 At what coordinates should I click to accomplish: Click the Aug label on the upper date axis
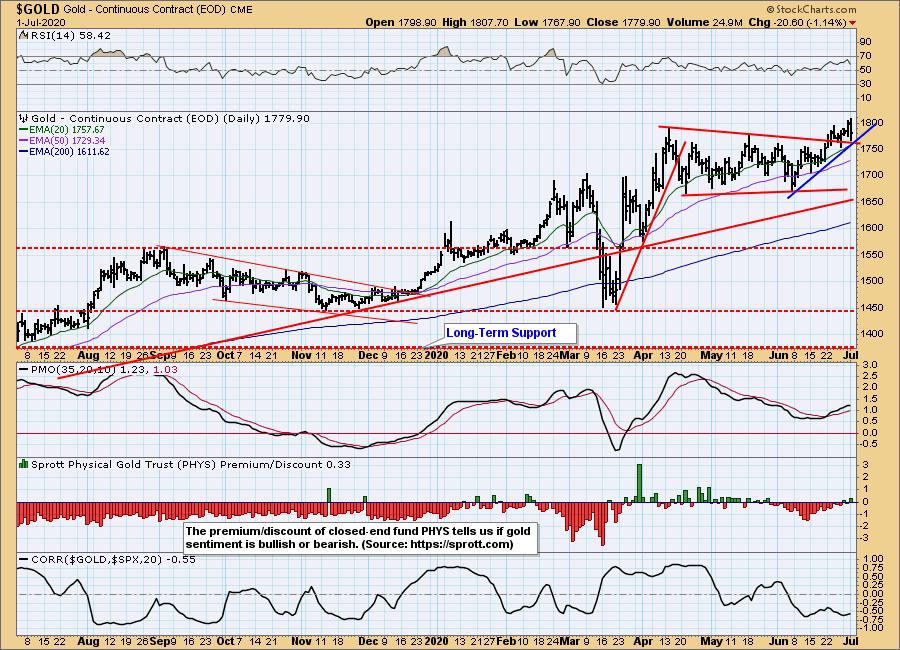[x=88, y=355]
